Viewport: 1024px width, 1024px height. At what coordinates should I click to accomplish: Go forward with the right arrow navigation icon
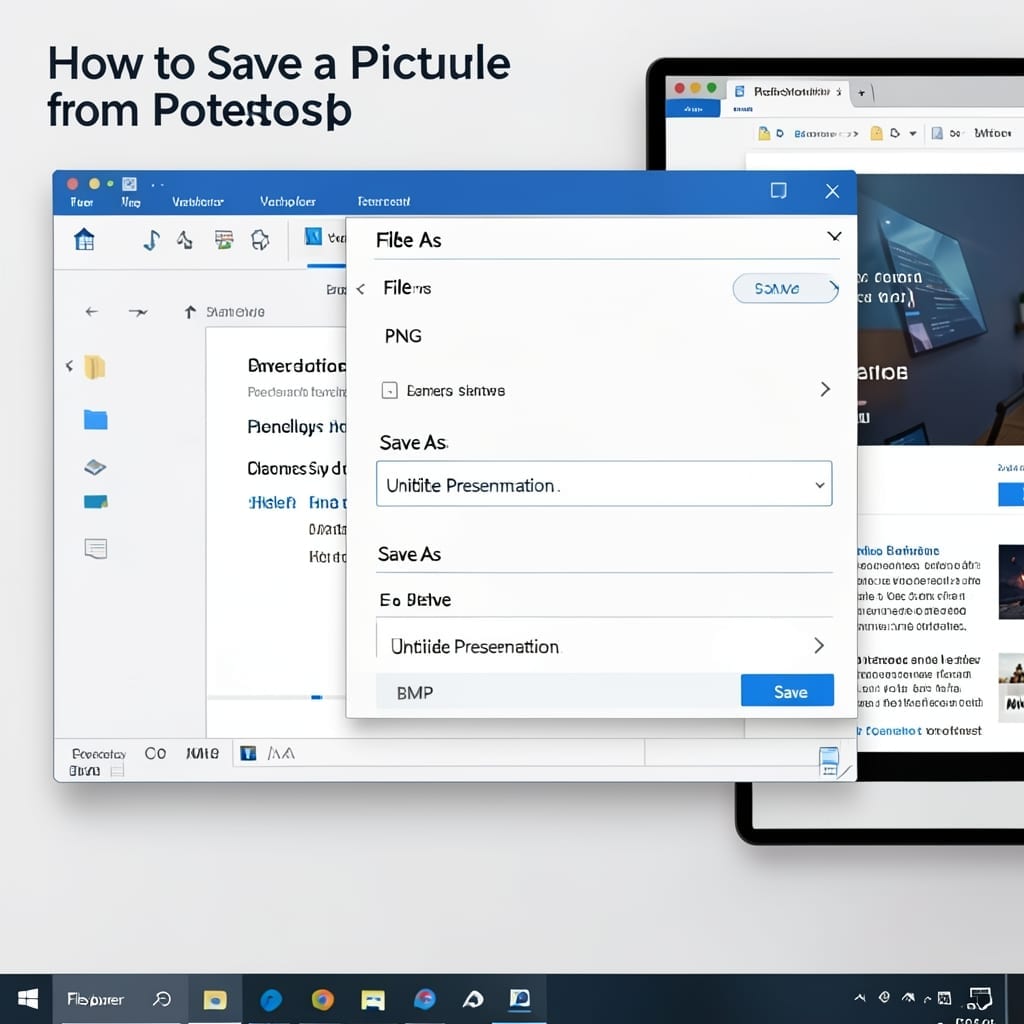click(x=138, y=312)
